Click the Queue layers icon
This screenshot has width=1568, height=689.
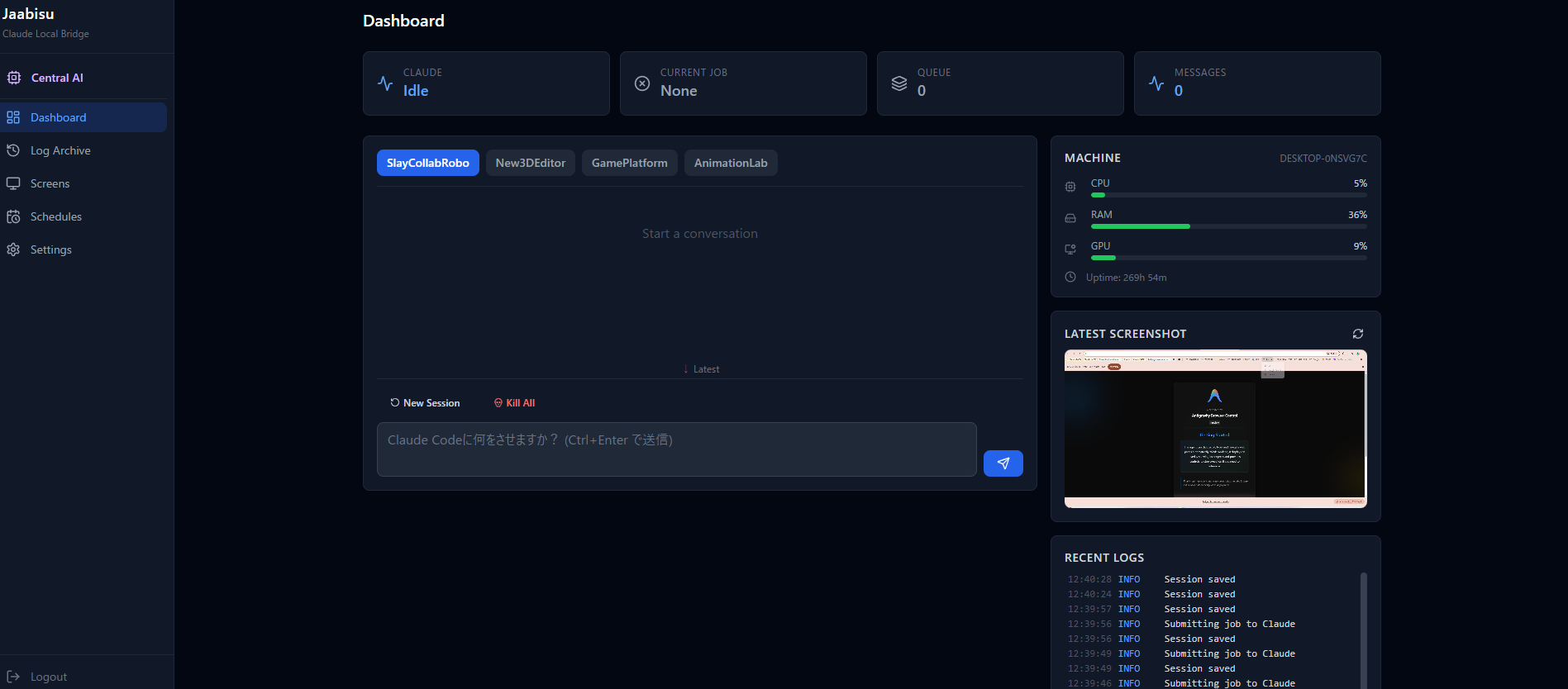coord(899,83)
